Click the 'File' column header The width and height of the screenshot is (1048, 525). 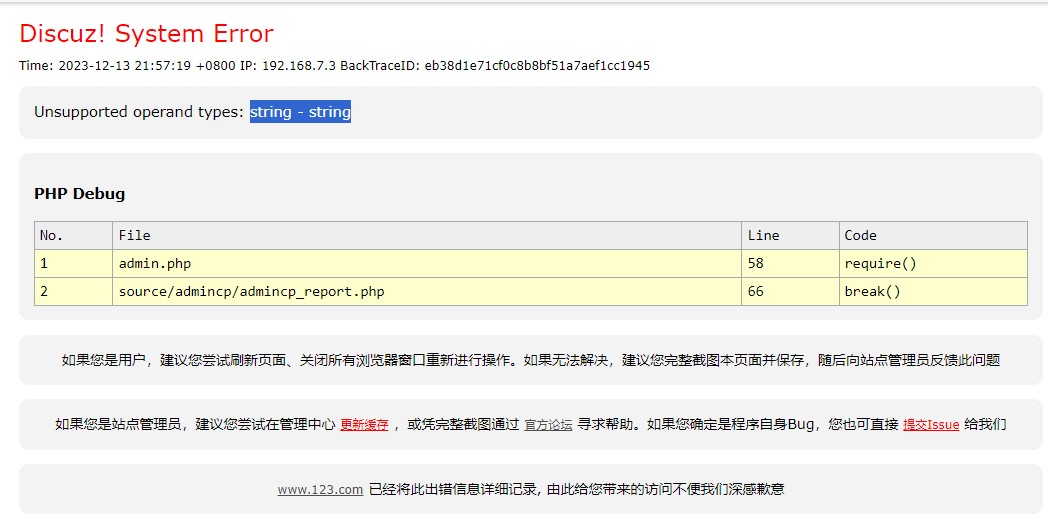(134, 236)
